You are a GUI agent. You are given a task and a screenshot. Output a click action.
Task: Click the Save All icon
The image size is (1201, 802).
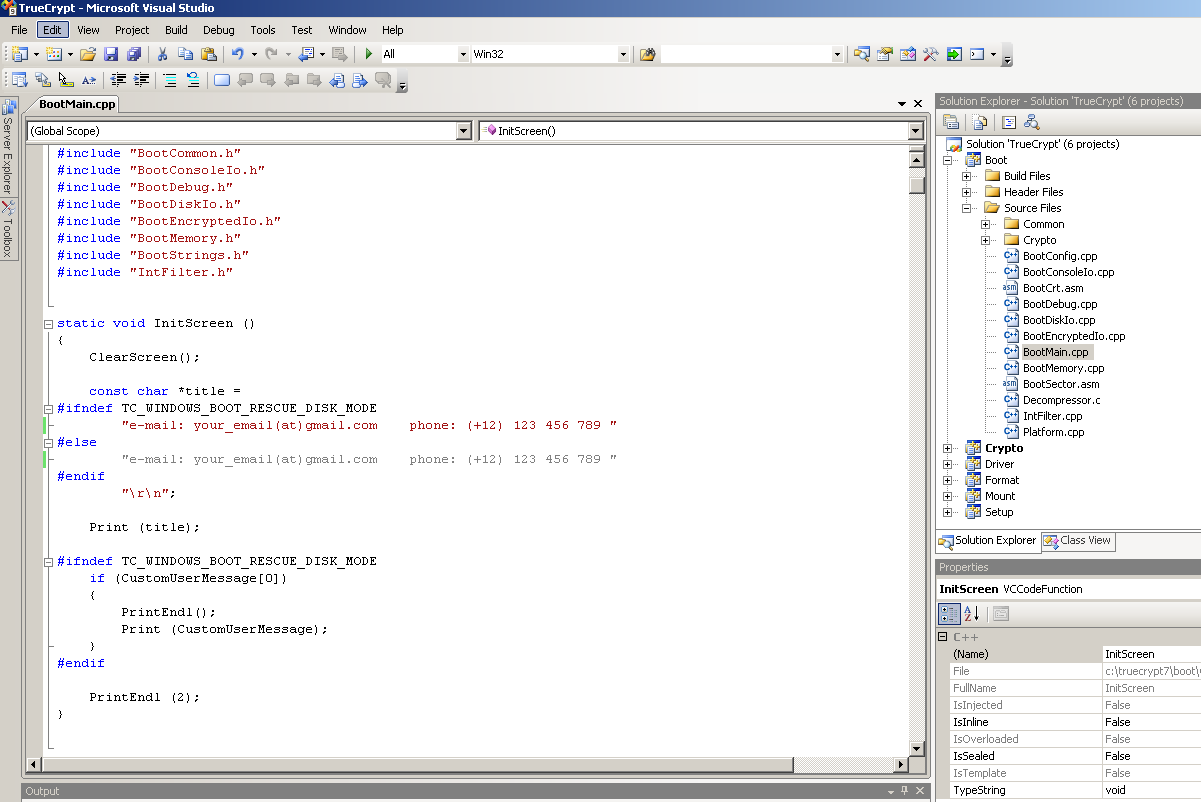coord(133,54)
